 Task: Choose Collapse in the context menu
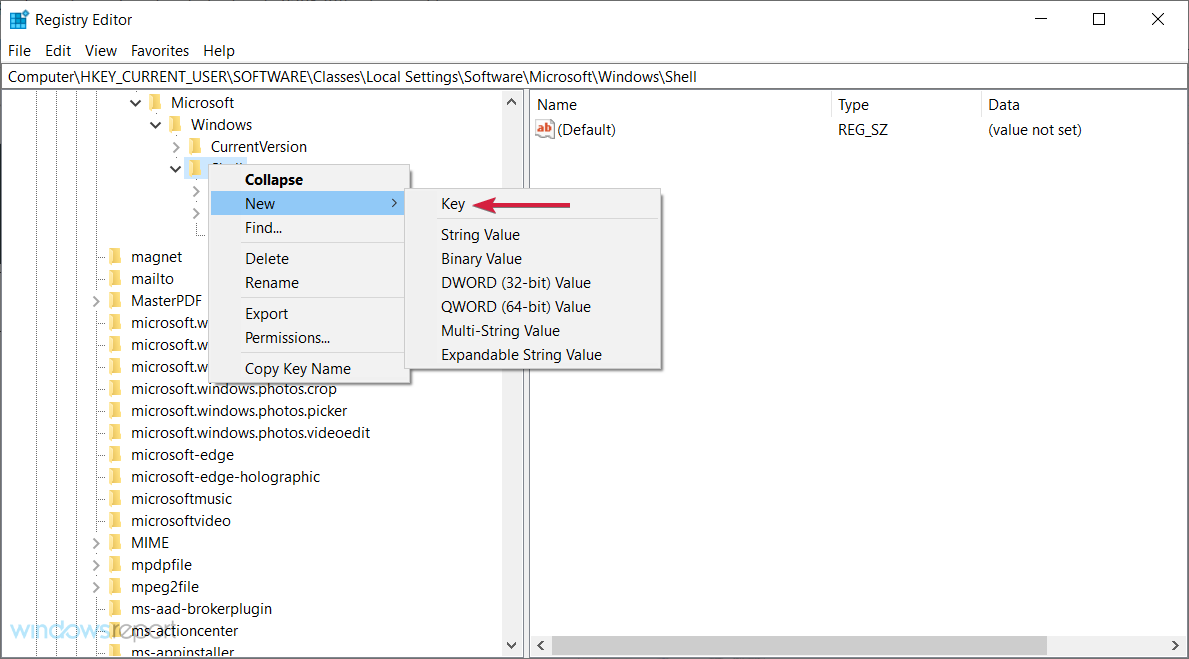(x=309, y=180)
